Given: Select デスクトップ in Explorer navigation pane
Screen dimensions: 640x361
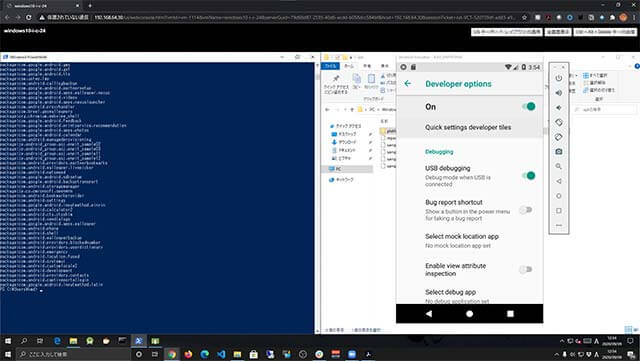Looking at the screenshot, I should [344, 134].
